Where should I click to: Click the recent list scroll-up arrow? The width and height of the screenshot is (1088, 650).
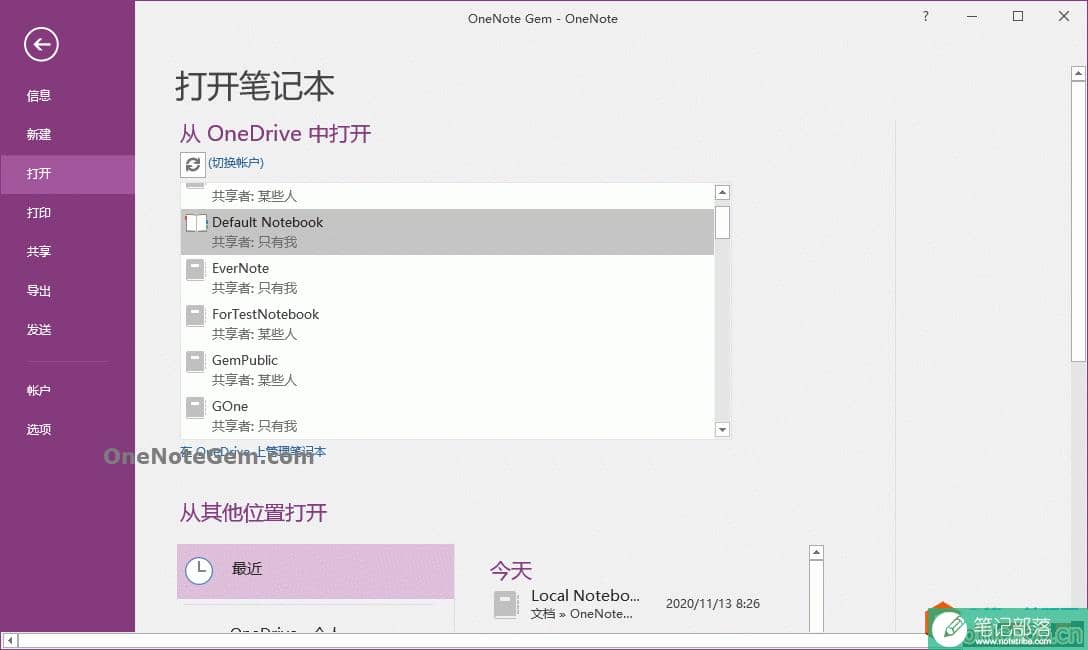(x=816, y=553)
